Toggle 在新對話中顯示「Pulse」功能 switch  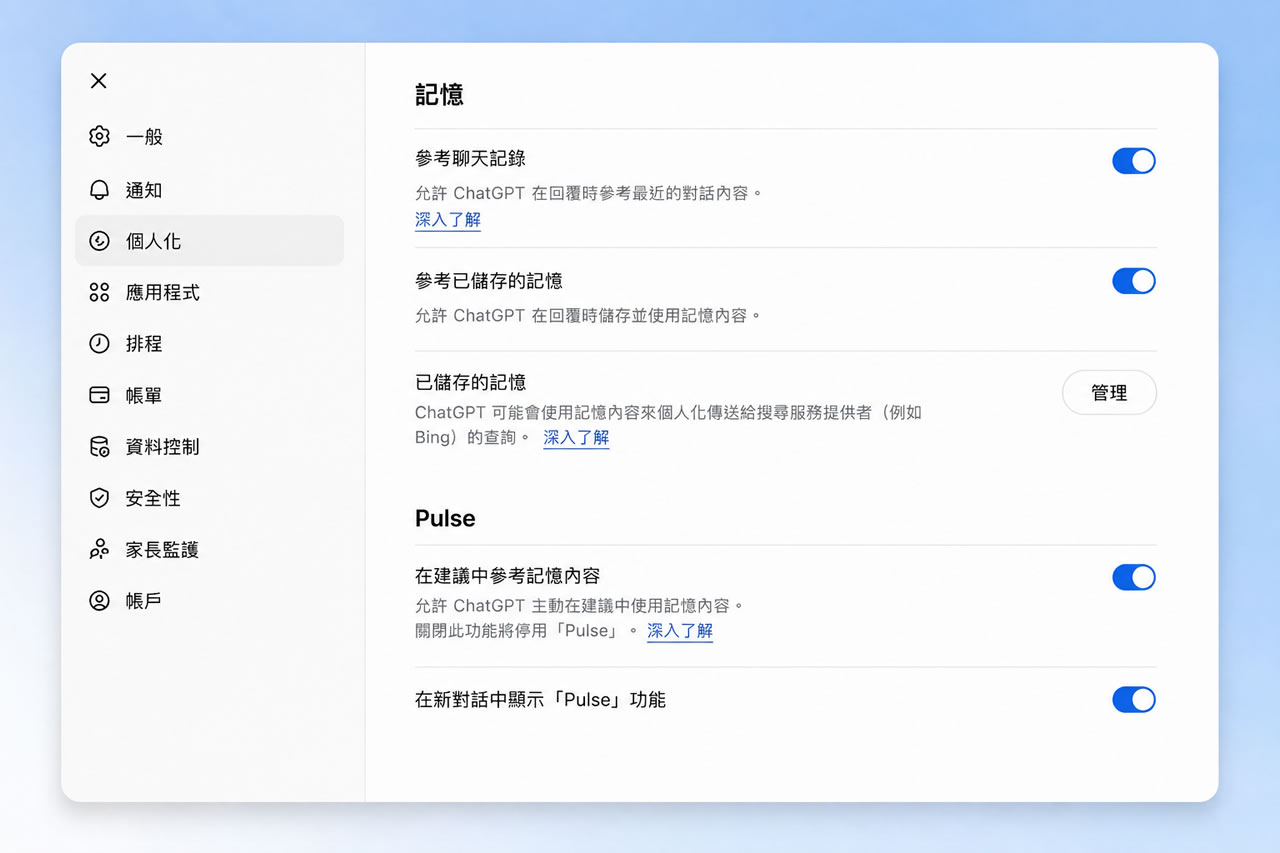1134,699
